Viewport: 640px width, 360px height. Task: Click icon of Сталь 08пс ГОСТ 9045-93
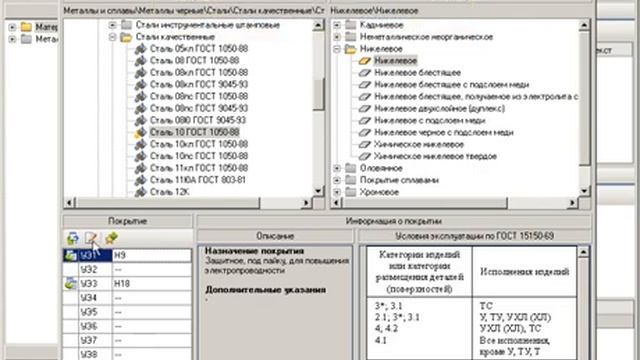click(x=140, y=109)
